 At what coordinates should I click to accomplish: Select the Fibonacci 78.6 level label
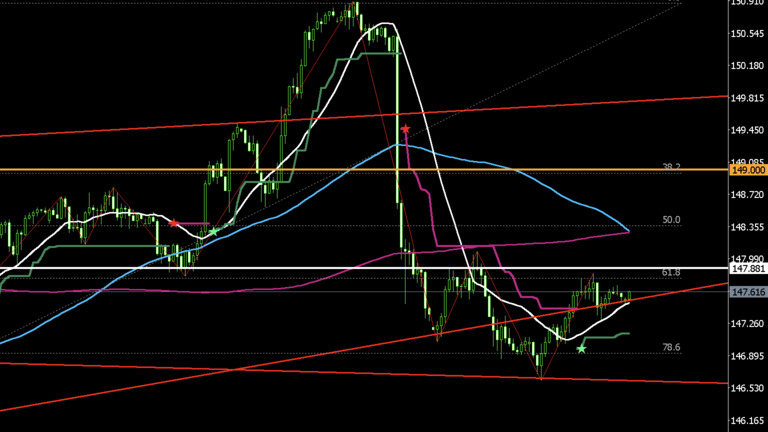pyautogui.click(x=672, y=347)
